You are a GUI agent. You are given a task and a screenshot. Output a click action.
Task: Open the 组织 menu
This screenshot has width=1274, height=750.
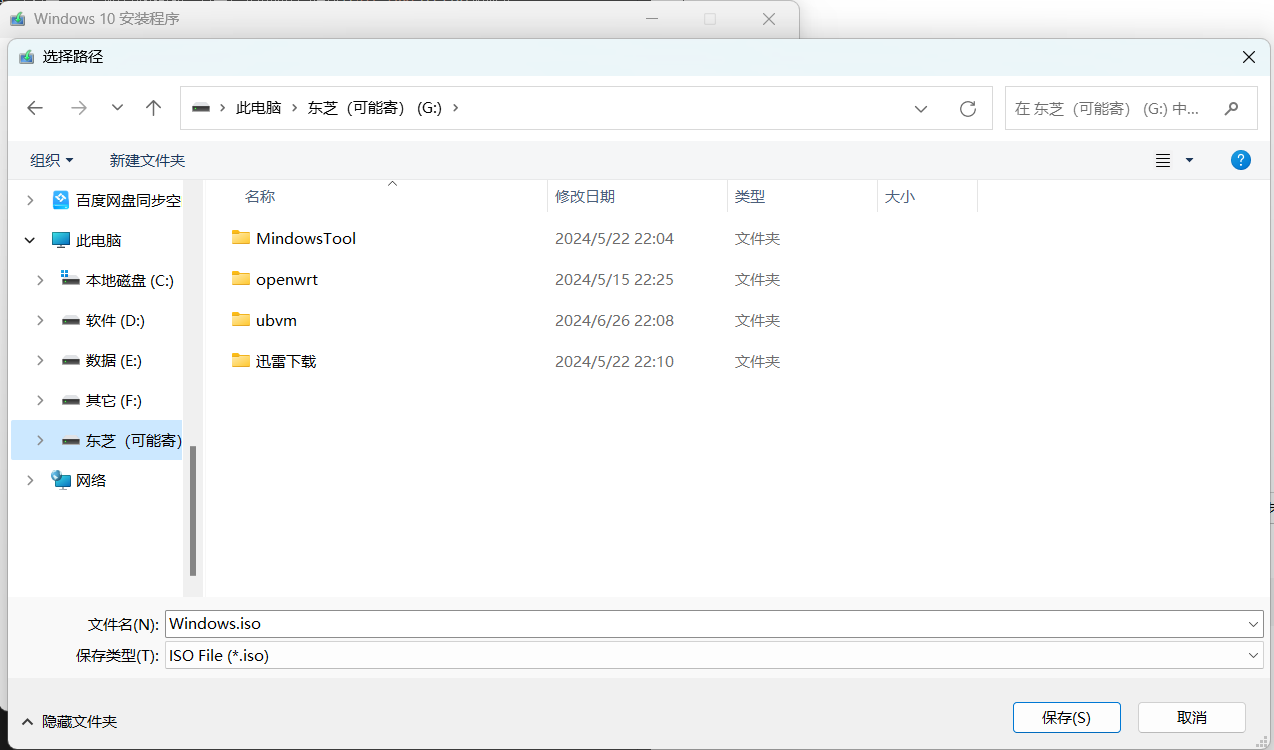pyautogui.click(x=52, y=160)
